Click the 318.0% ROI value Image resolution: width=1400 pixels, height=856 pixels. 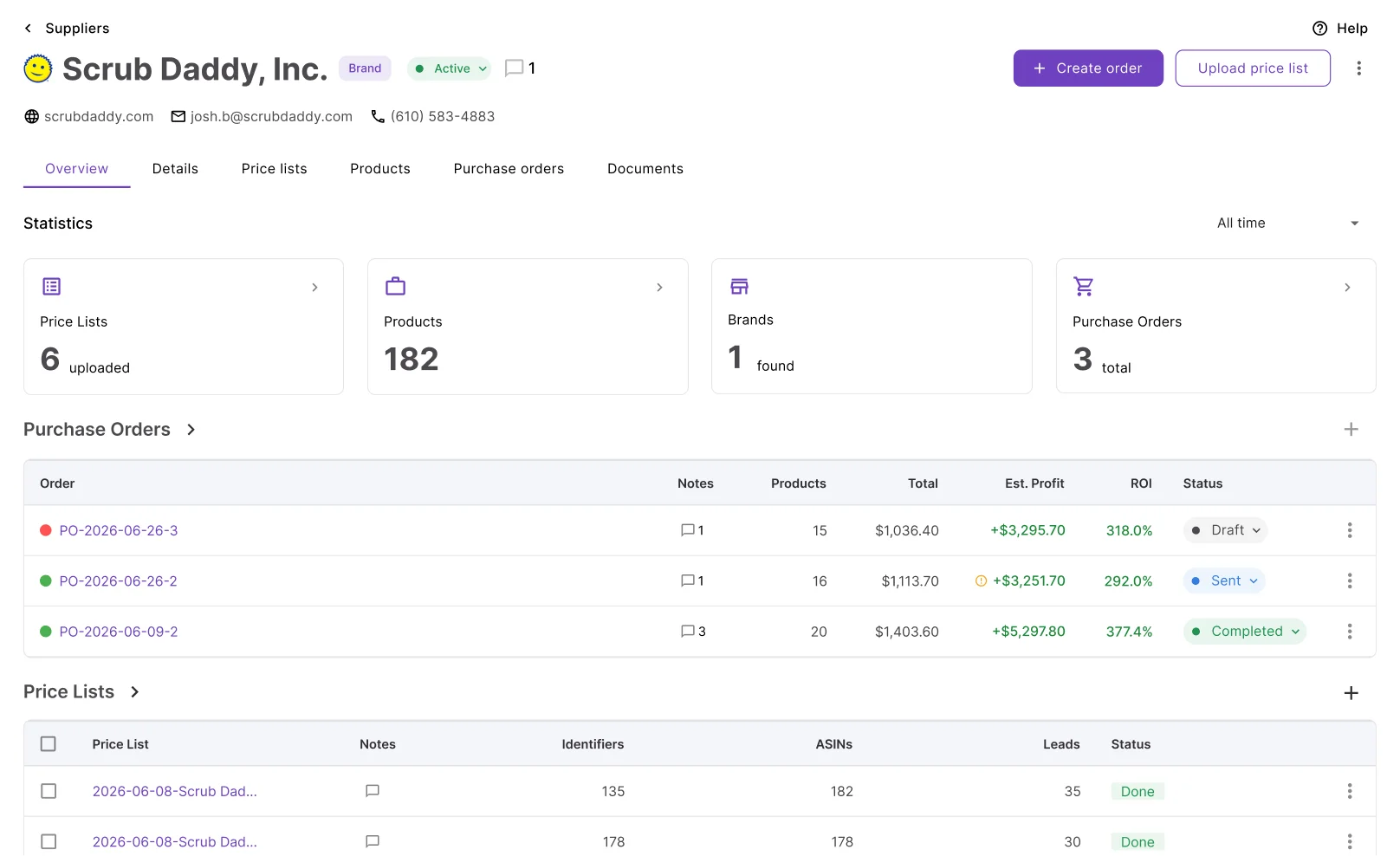[1129, 530]
